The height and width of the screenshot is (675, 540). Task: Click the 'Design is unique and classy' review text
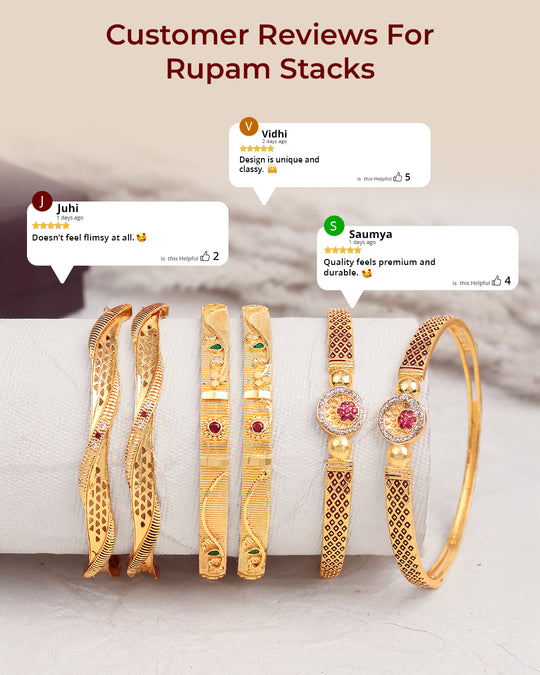pos(279,164)
